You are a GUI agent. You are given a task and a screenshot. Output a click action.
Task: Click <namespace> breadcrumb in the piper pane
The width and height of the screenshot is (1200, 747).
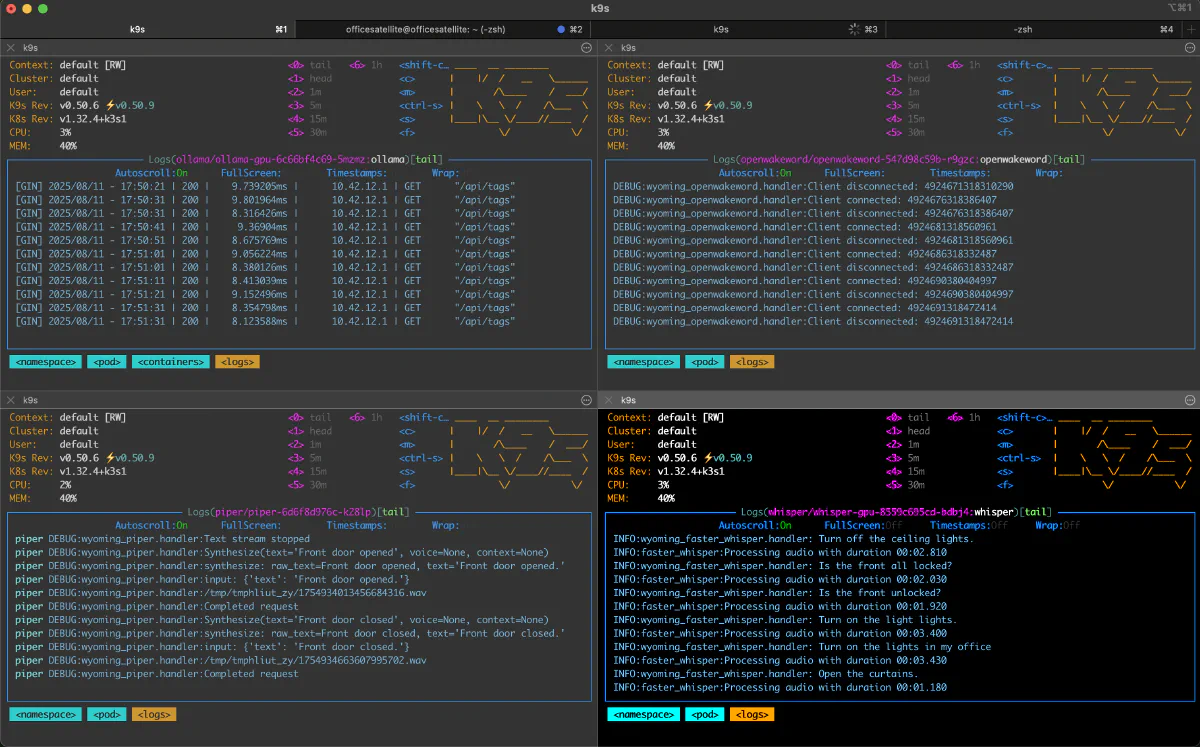(x=45, y=714)
